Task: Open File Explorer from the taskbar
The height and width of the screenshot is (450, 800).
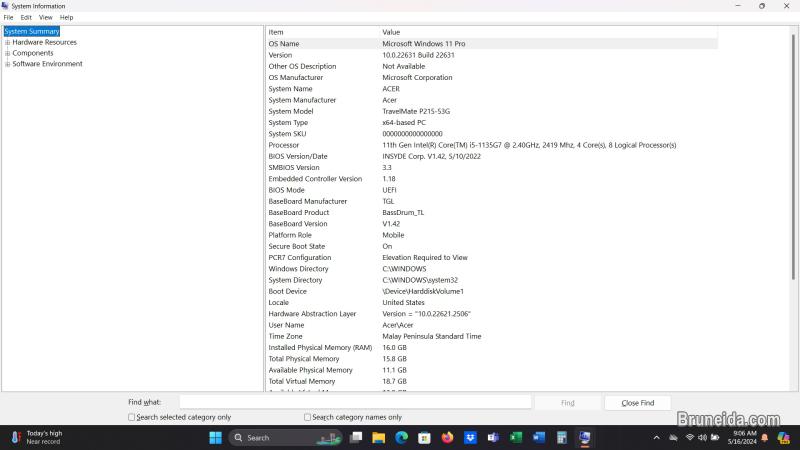Action: [x=379, y=437]
